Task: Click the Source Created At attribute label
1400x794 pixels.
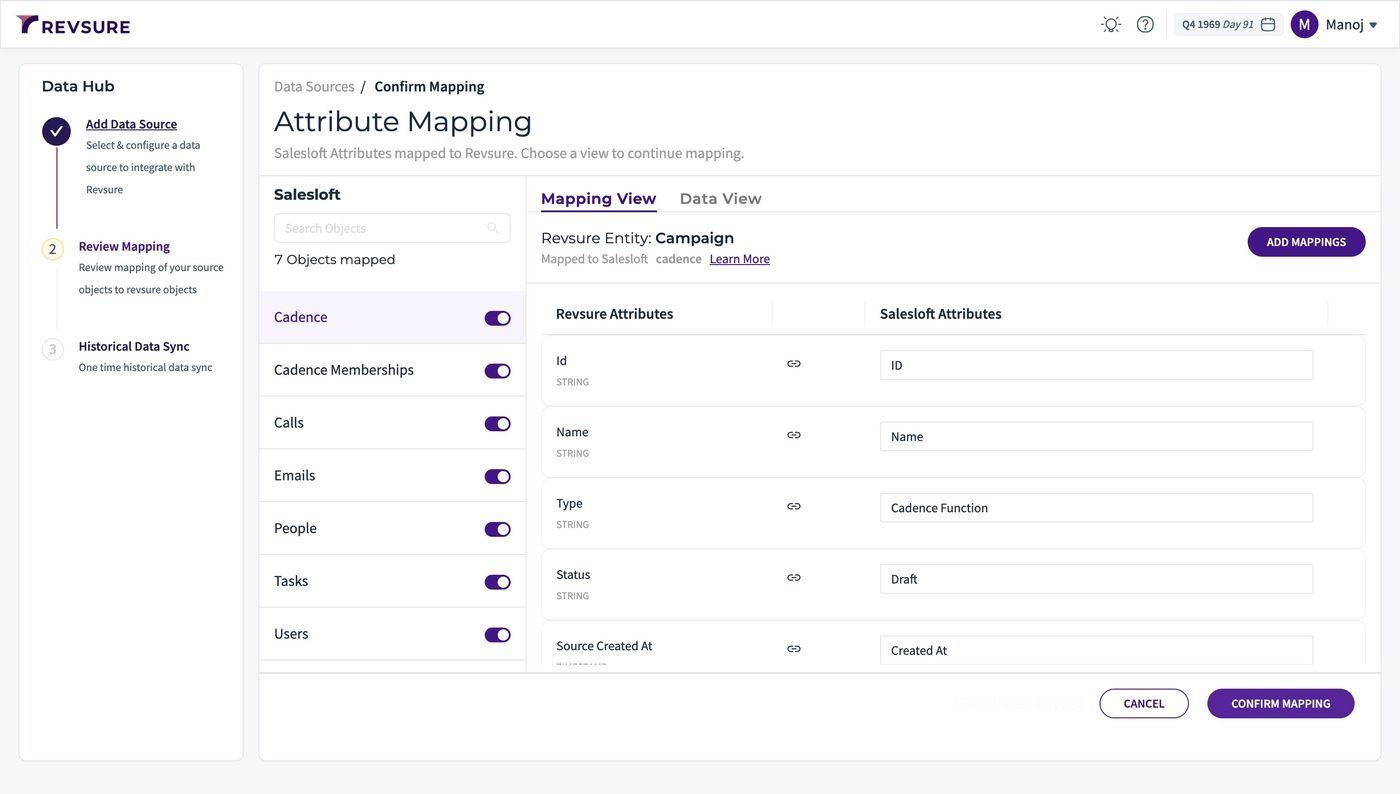Action: pos(604,646)
